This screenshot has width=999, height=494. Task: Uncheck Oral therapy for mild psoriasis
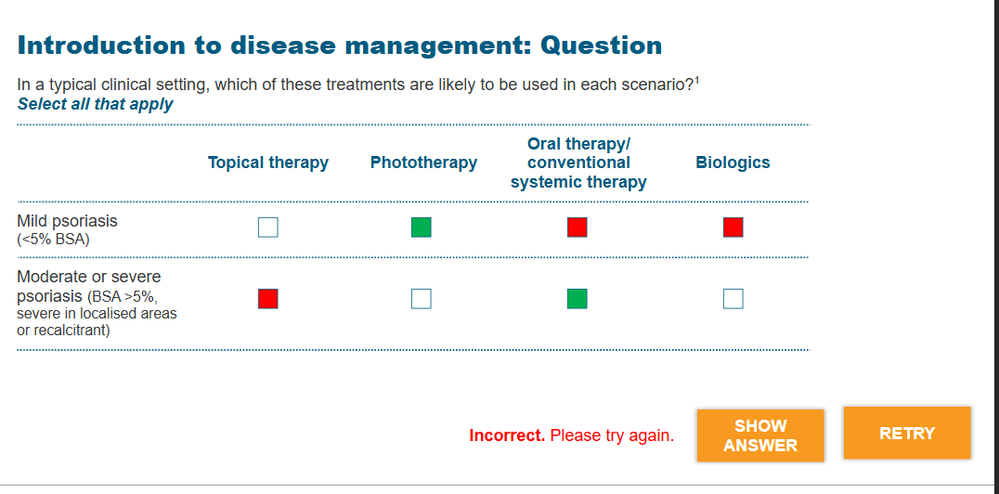[x=577, y=228]
